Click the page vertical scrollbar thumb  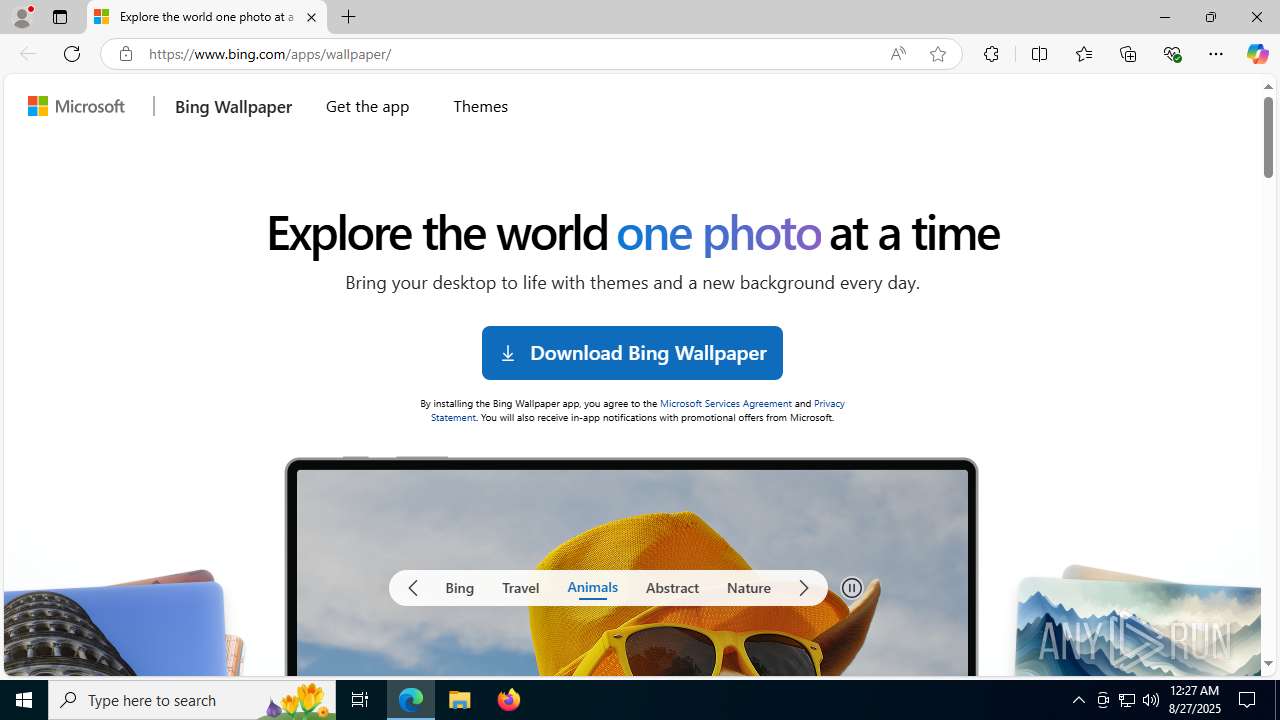point(1268,138)
